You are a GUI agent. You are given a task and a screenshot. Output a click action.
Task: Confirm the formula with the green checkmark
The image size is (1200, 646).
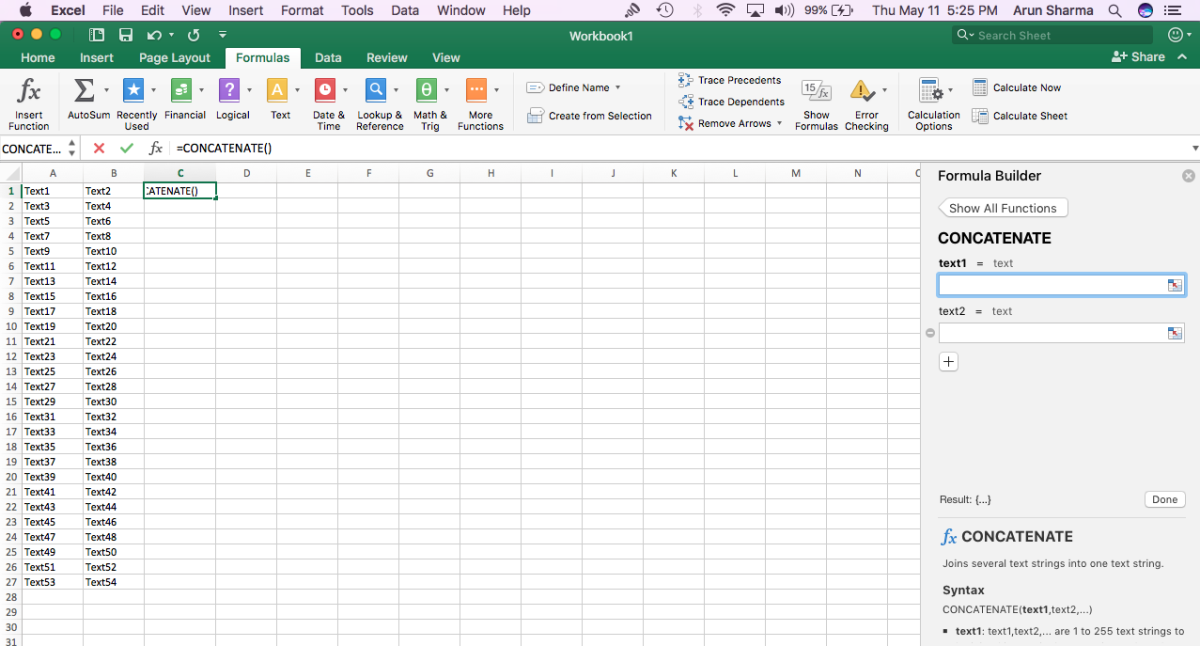click(x=125, y=147)
